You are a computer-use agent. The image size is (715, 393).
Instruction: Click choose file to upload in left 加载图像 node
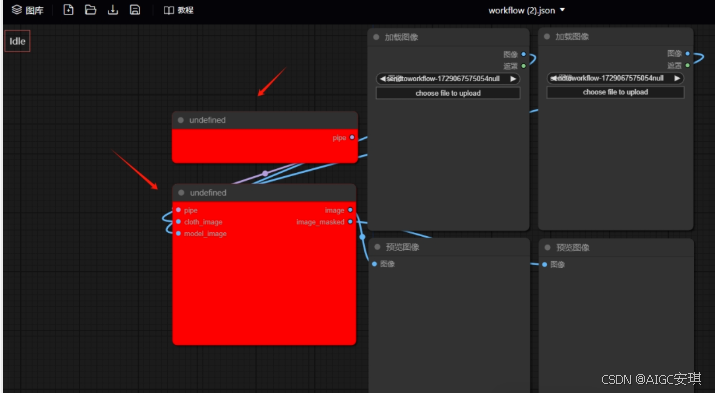tap(448, 93)
